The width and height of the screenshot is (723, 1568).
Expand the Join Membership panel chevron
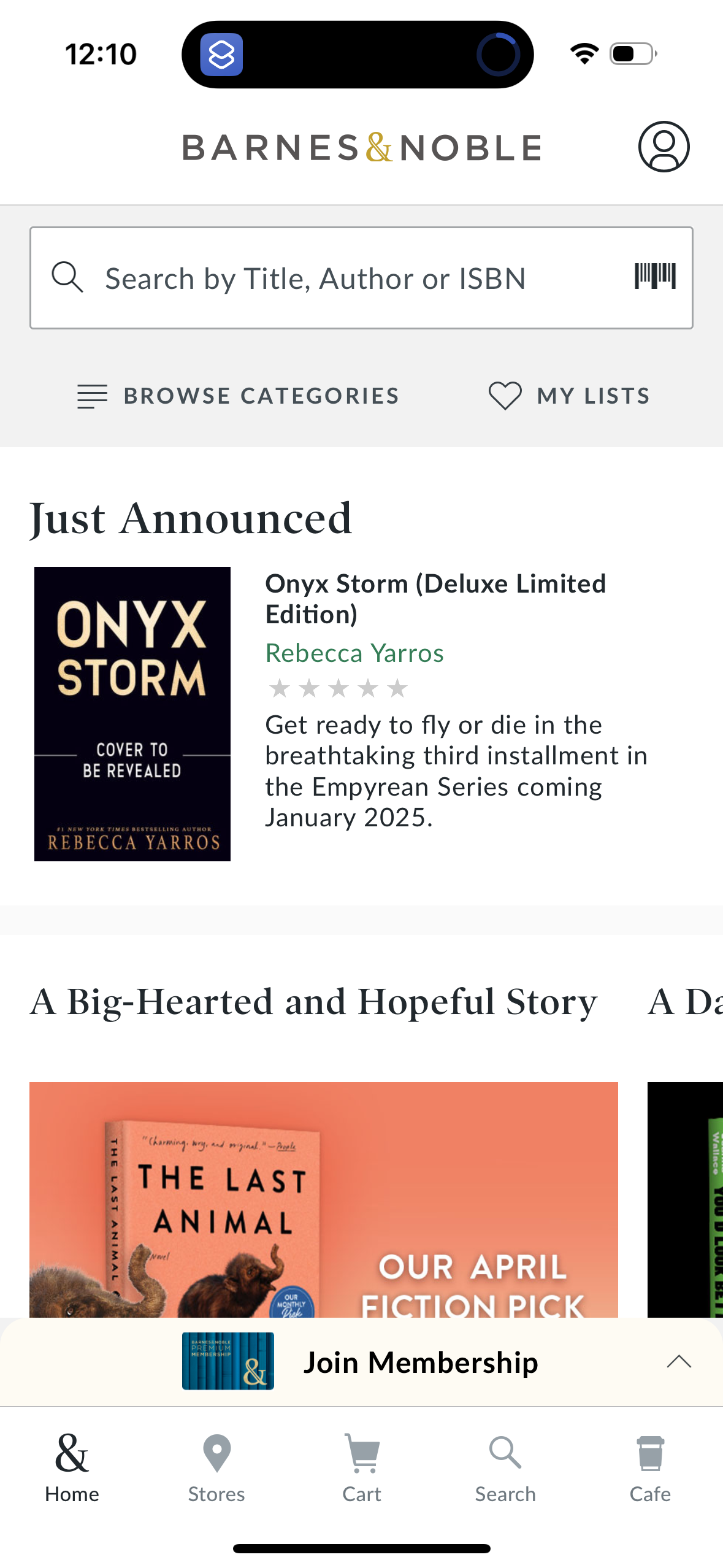point(678,1362)
